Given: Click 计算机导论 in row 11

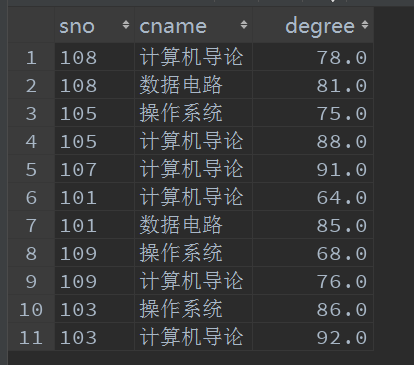Looking at the screenshot, I should click(193, 337).
